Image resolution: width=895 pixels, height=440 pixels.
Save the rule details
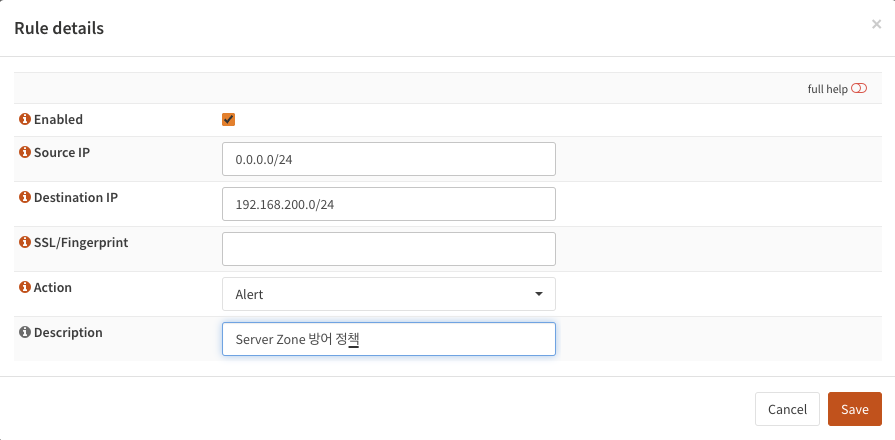point(854,409)
